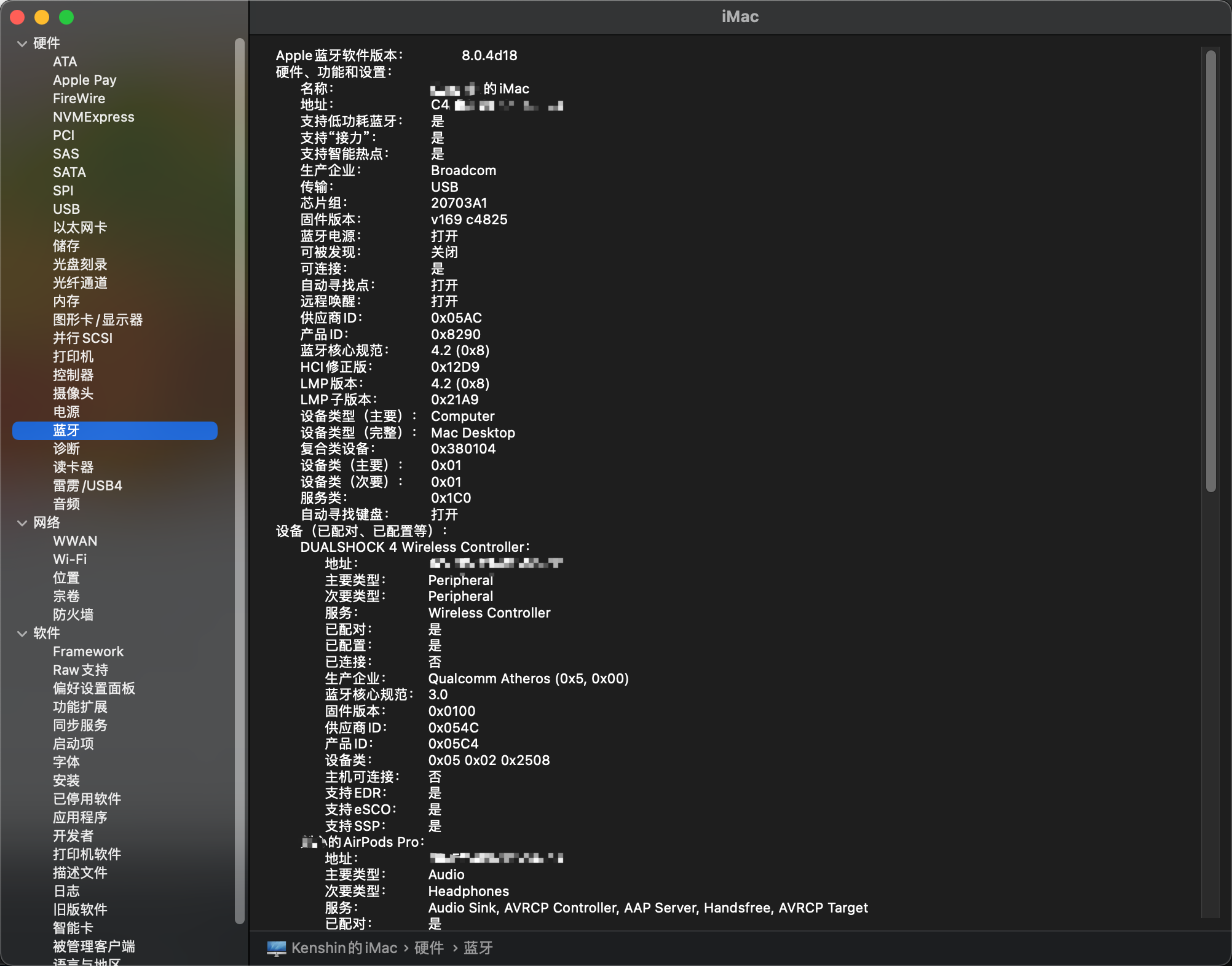Click the iMac computer icon in path bar
This screenshot has height=966, width=1232.
(277, 948)
